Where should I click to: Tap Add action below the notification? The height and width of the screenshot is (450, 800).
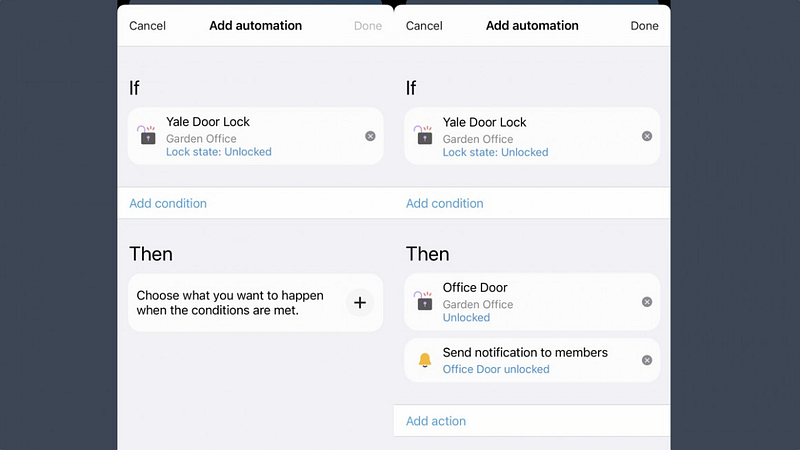tap(436, 421)
